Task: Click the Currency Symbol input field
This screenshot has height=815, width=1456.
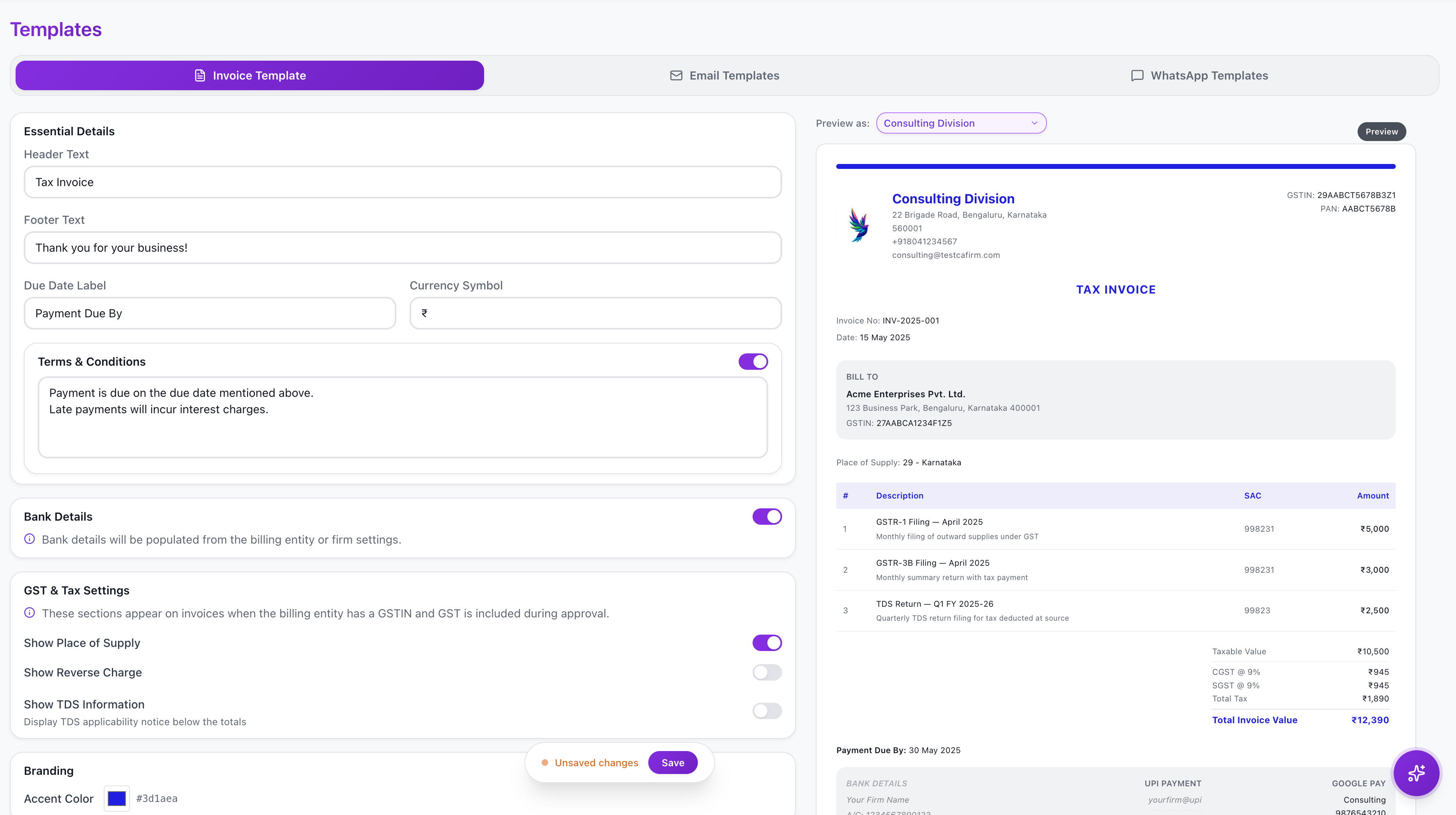Action: [595, 313]
